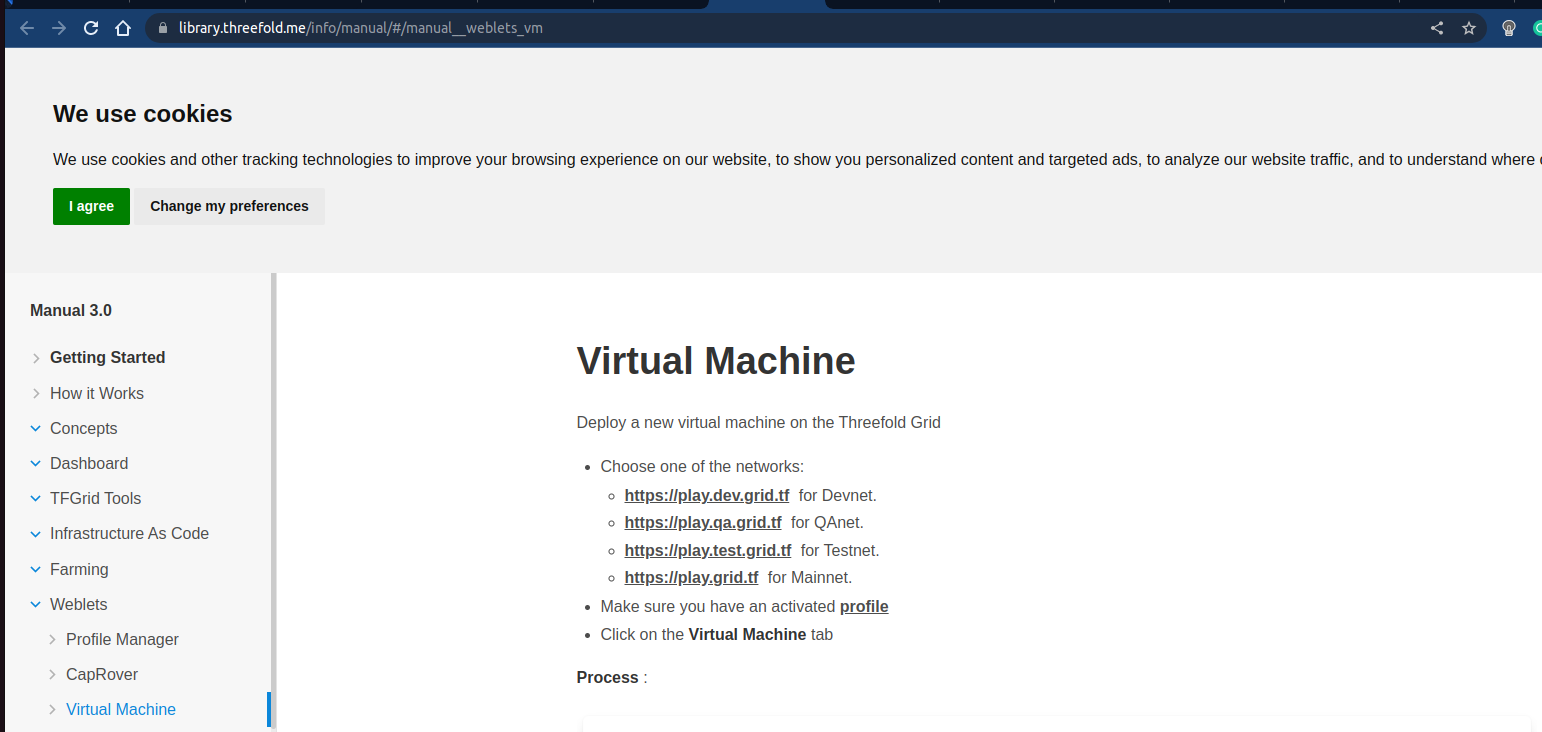The width and height of the screenshot is (1542, 732).
Task: Open the share icon in the address bar
Action: click(x=1436, y=28)
